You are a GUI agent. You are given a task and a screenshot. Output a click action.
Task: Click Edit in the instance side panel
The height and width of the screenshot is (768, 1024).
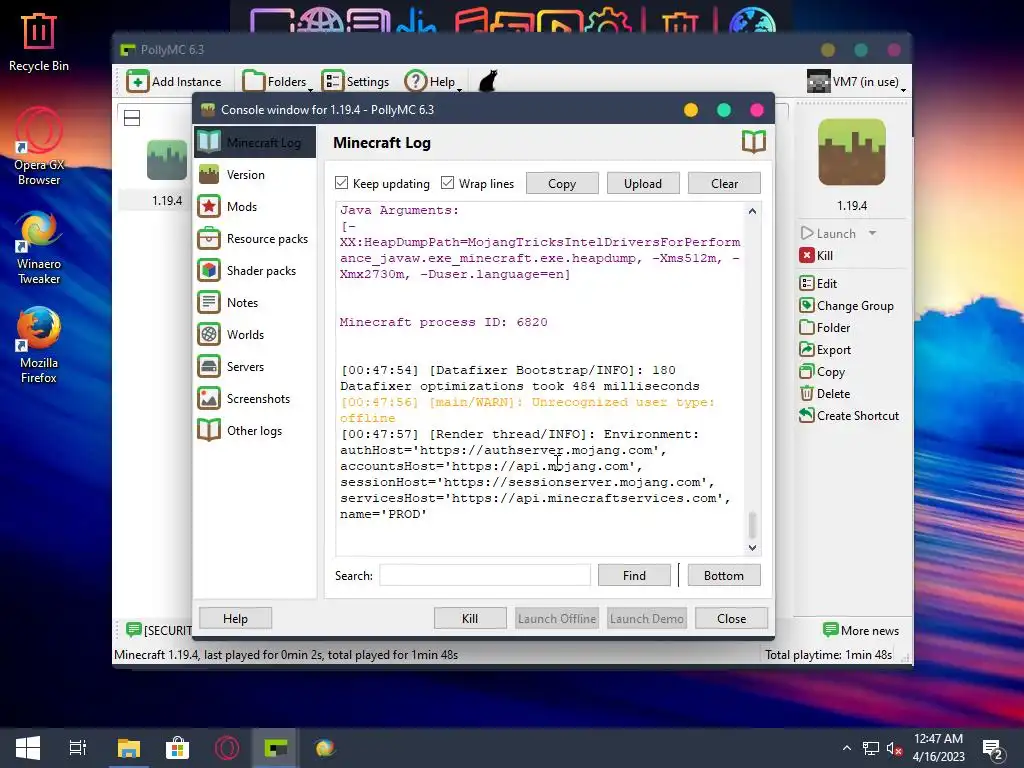pyautogui.click(x=818, y=283)
